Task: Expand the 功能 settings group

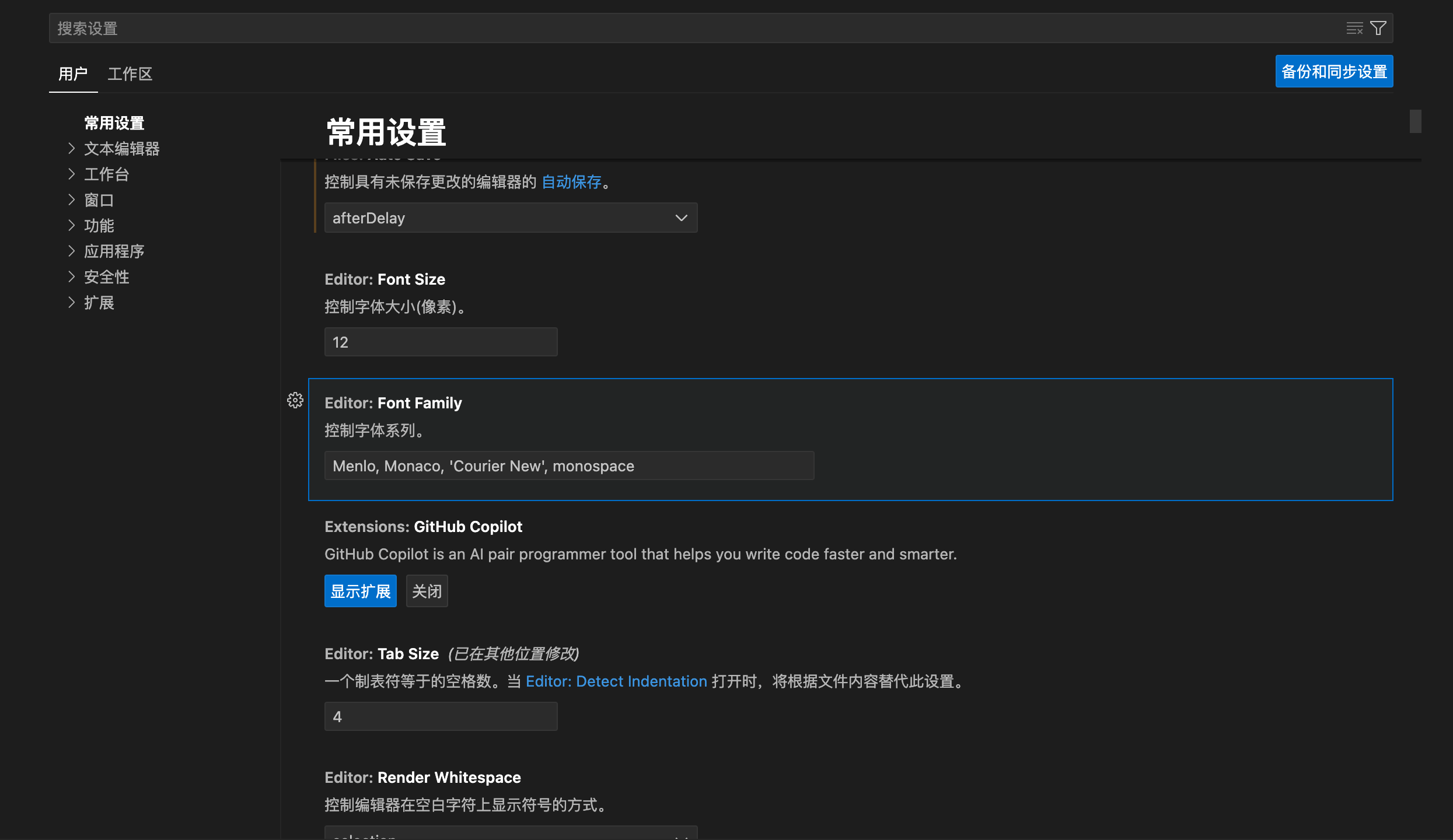Action: (x=71, y=225)
